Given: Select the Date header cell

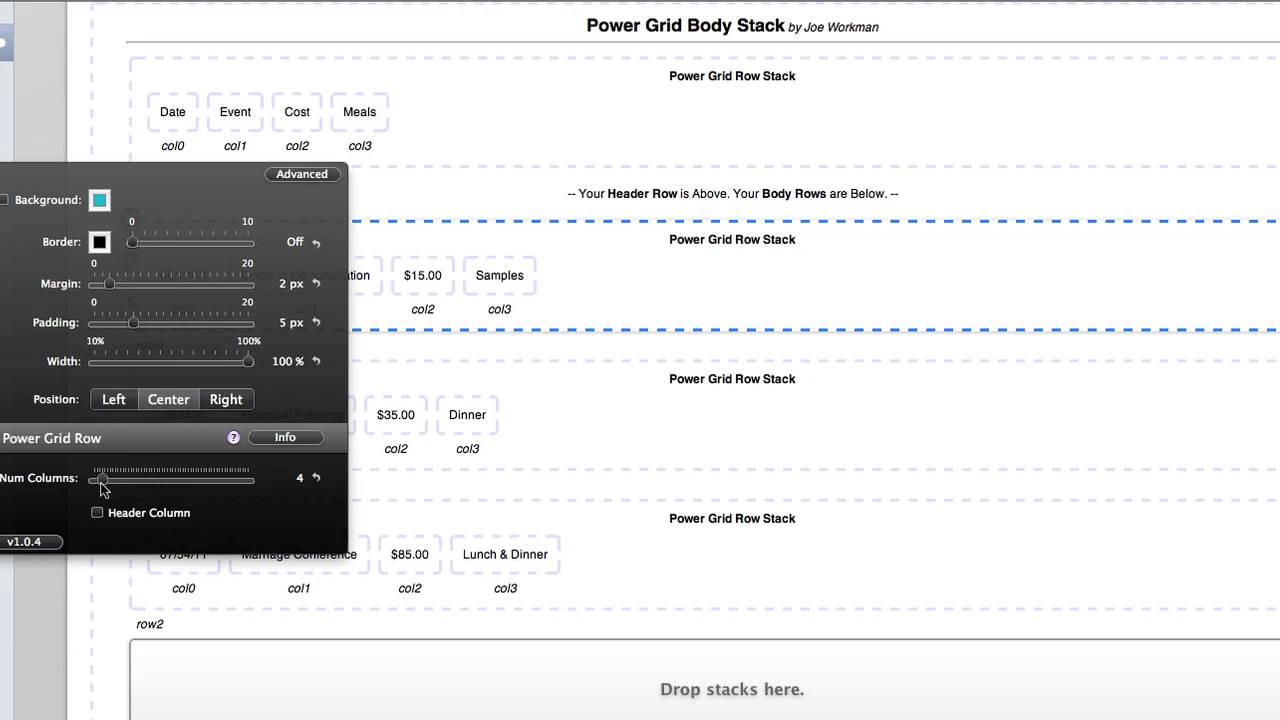Looking at the screenshot, I should point(173,112).
